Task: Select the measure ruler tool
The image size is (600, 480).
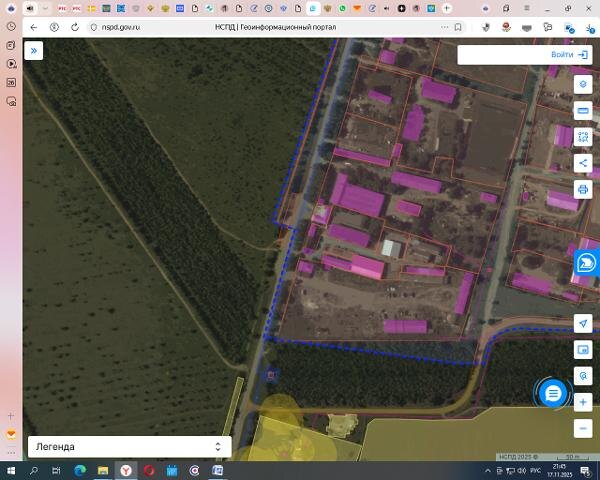Action: pos(583,111)
